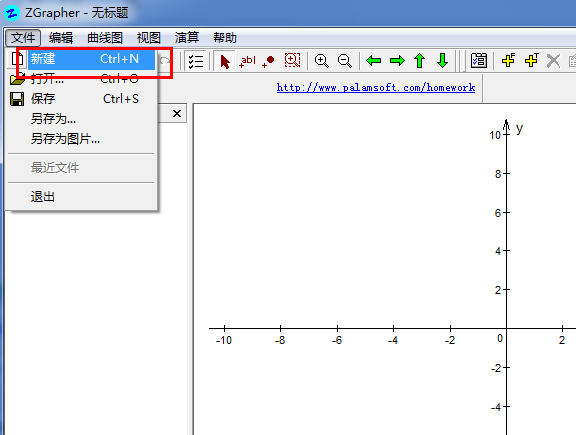This screenshot has height=435, width=576.
Task: Open the 文件 (File) menu
Action: click(x=23, y=37)
